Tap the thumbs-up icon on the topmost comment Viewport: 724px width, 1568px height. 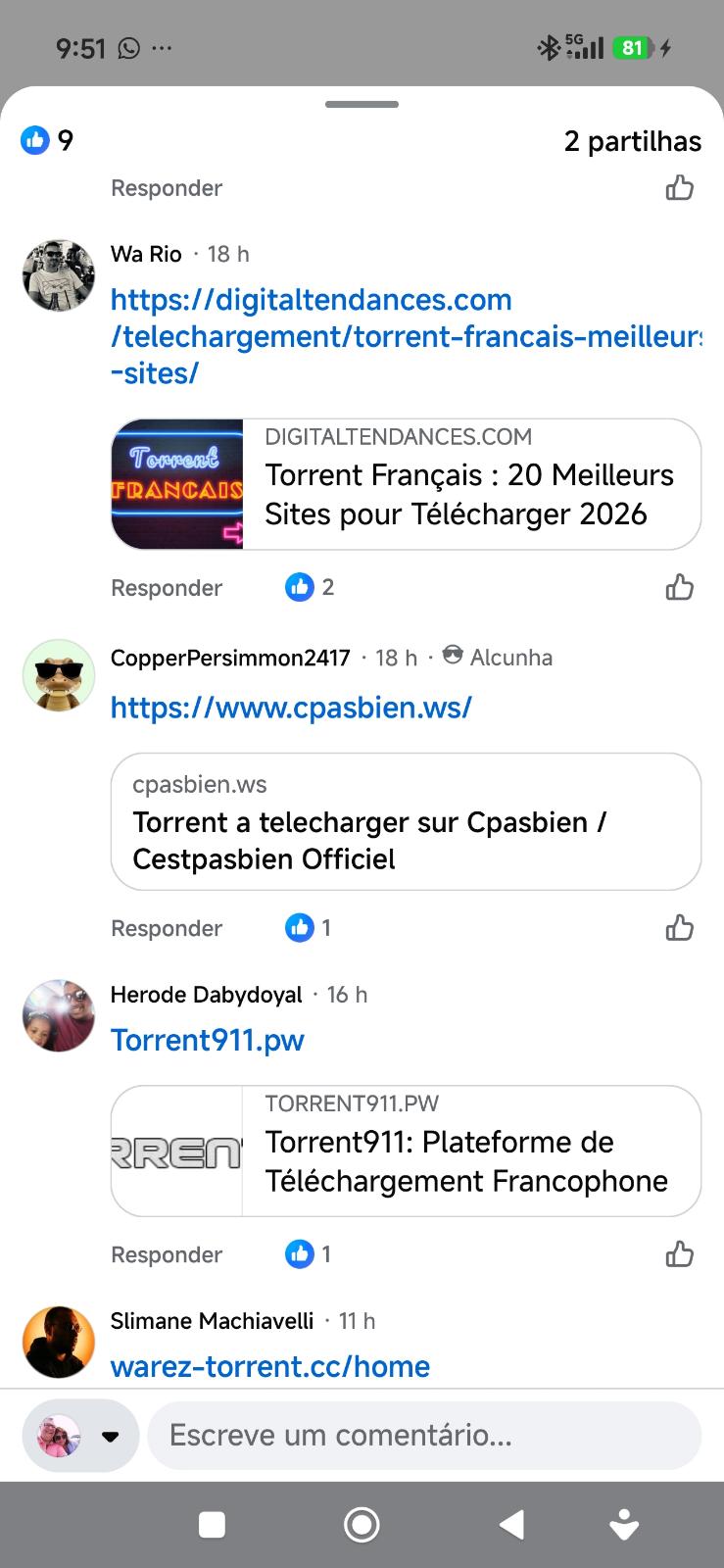click(679, 188)
